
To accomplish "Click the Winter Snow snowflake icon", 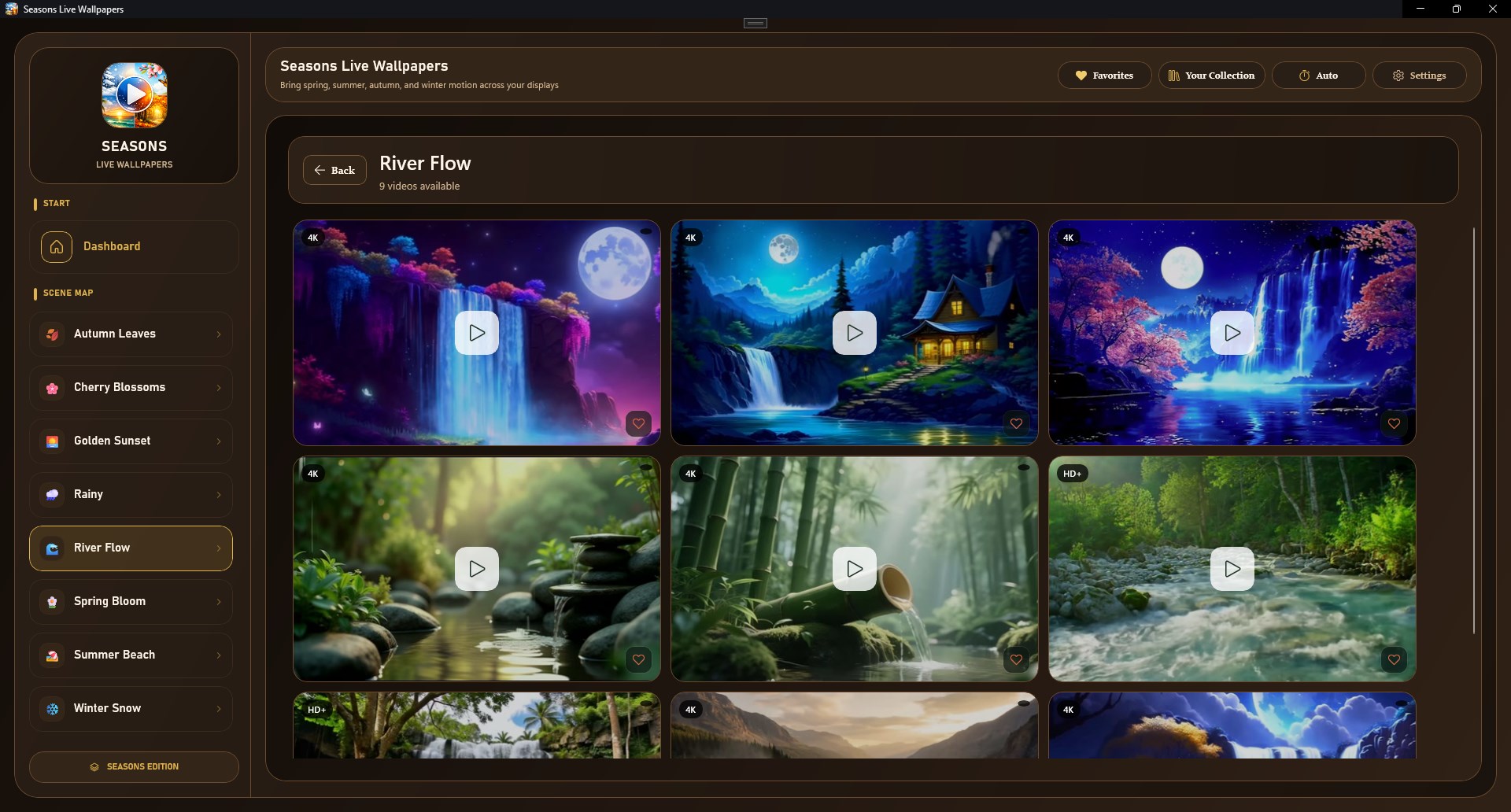I will point(52,709).
